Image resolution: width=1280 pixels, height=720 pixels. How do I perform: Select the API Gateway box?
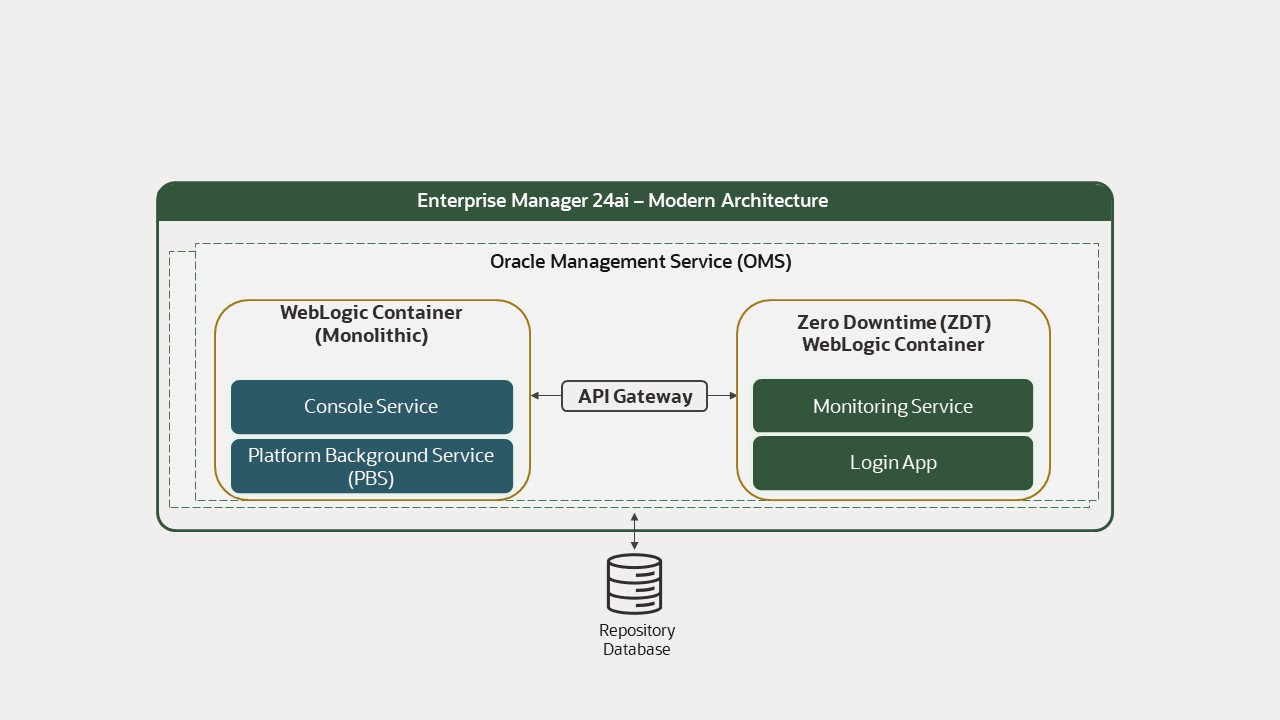[x=635, y=396]
